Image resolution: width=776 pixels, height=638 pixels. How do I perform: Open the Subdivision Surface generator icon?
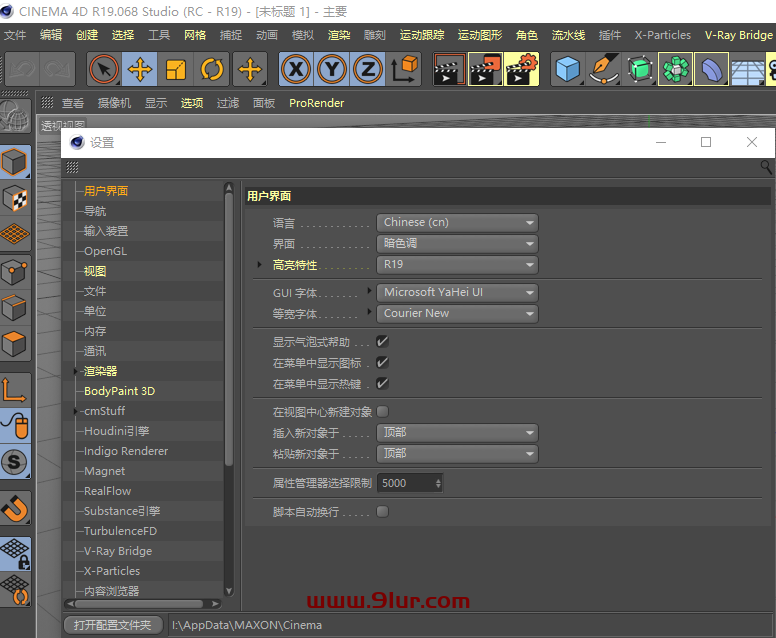pos(640,69)
